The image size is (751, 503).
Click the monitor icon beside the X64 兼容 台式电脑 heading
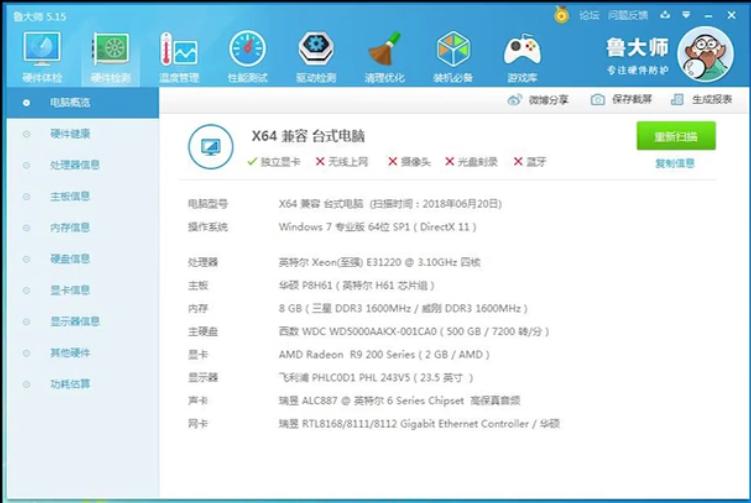coord(211,147)
